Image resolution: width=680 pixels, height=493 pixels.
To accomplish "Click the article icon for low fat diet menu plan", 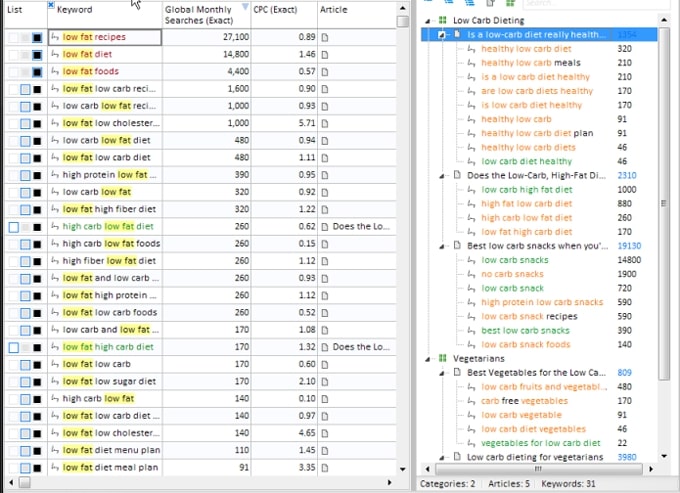I will tap(324, 451).
